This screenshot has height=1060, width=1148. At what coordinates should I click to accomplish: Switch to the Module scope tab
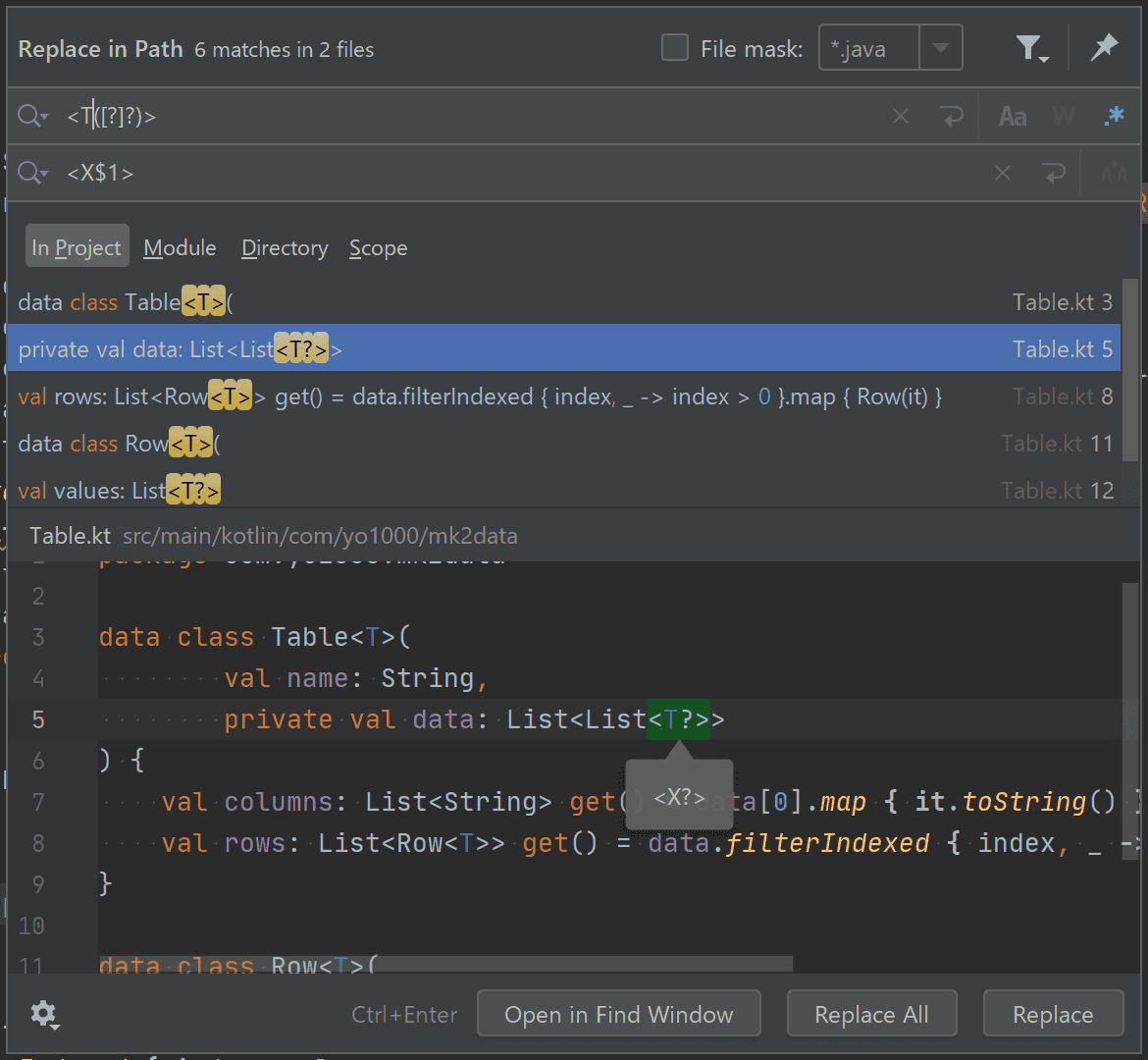tap(180, 248)
